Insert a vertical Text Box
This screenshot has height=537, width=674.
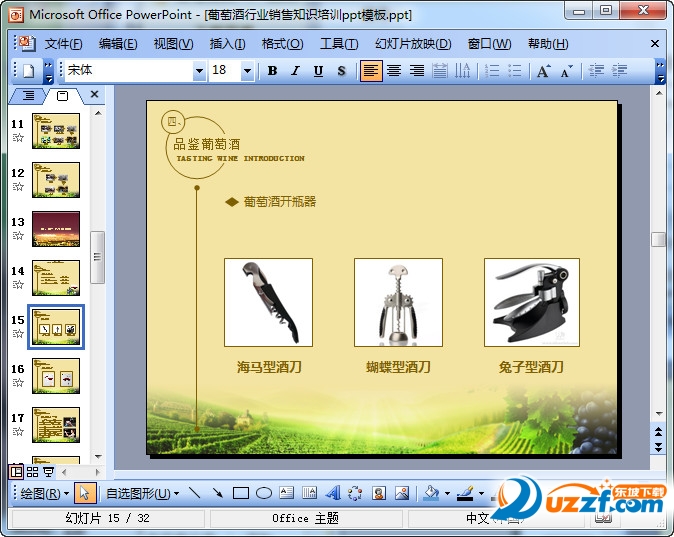pyautogui.click(x=309, y=493)
